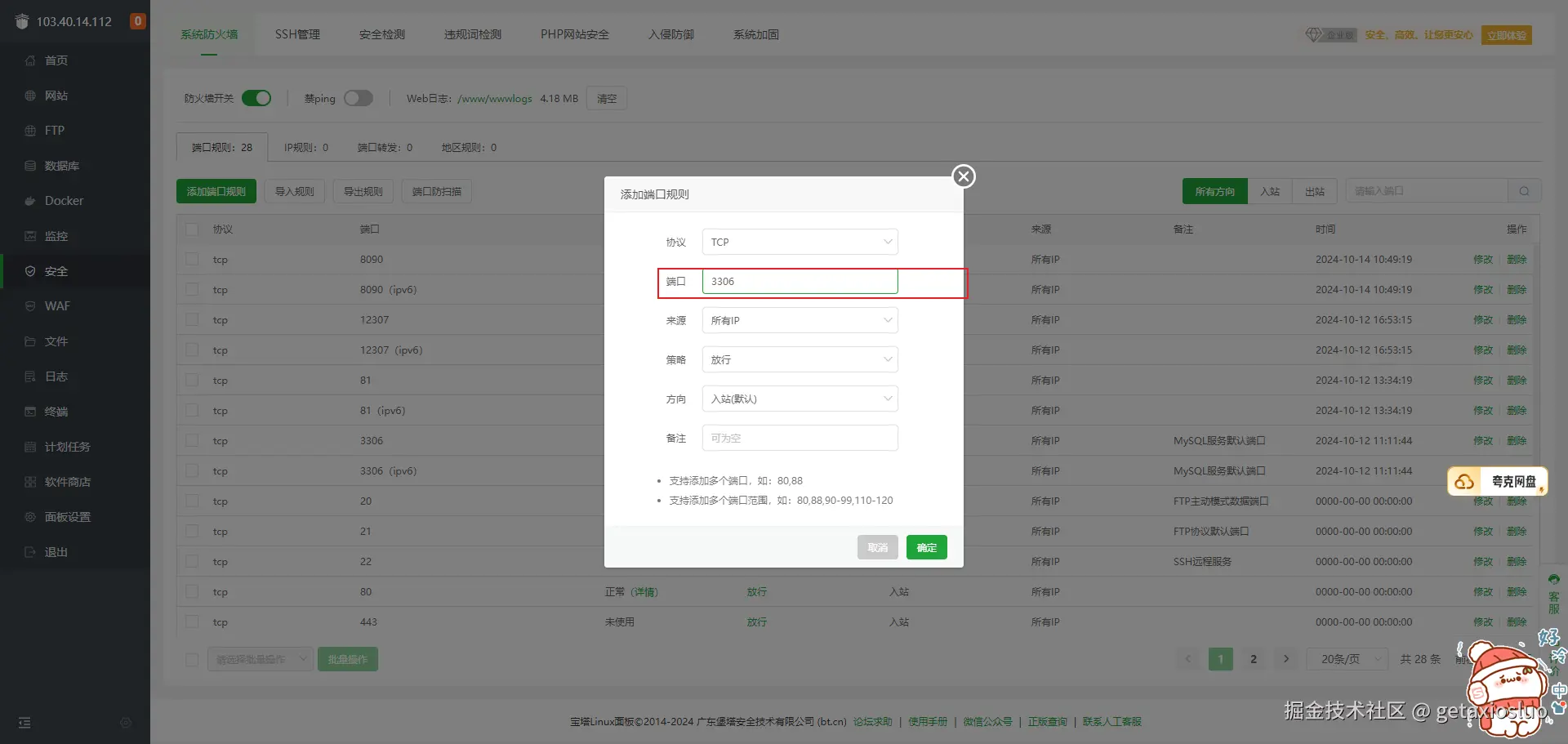The image size is (1568, 744).
Task: Click the 面板设置 panel settings icon
Action: [30, 517]
